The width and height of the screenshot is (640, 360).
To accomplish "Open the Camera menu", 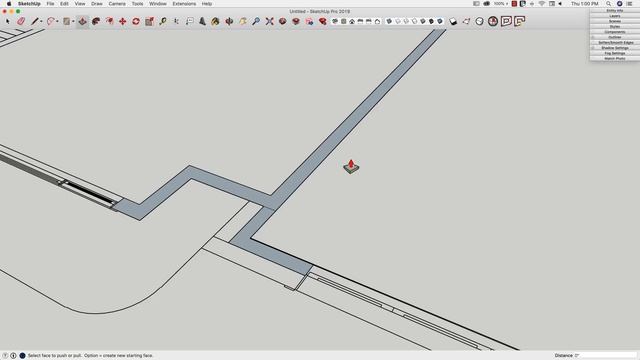I will pos(117,4).
